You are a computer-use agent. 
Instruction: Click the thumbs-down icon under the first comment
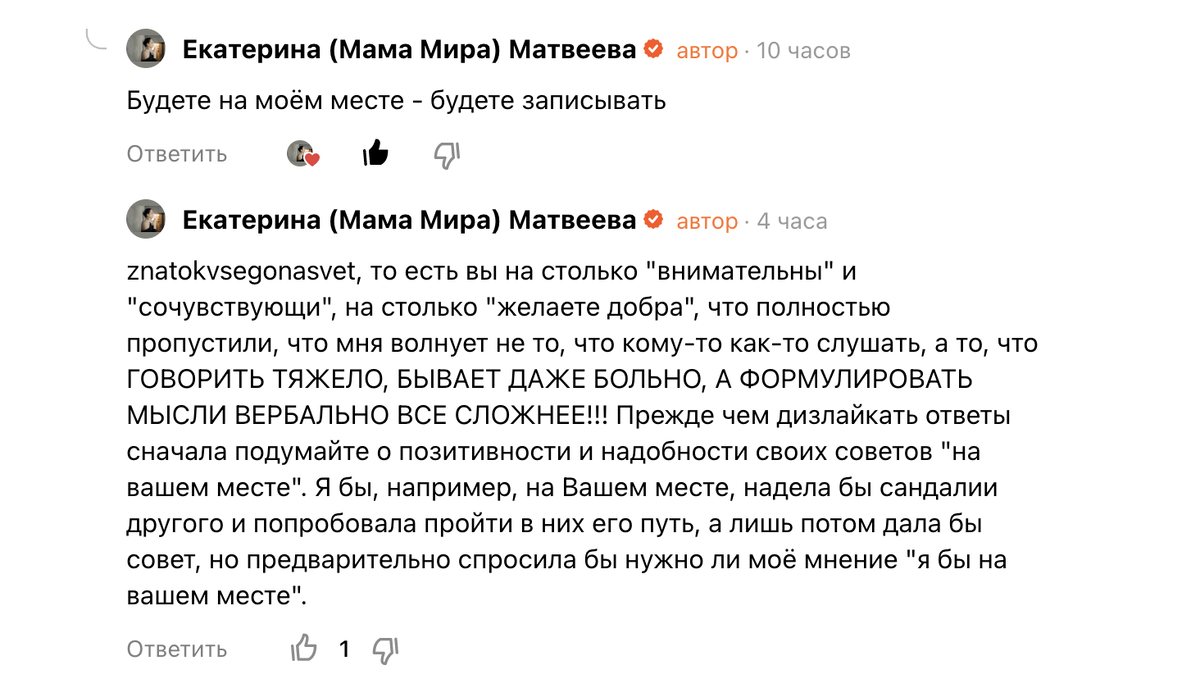click(x=447, y=153)
